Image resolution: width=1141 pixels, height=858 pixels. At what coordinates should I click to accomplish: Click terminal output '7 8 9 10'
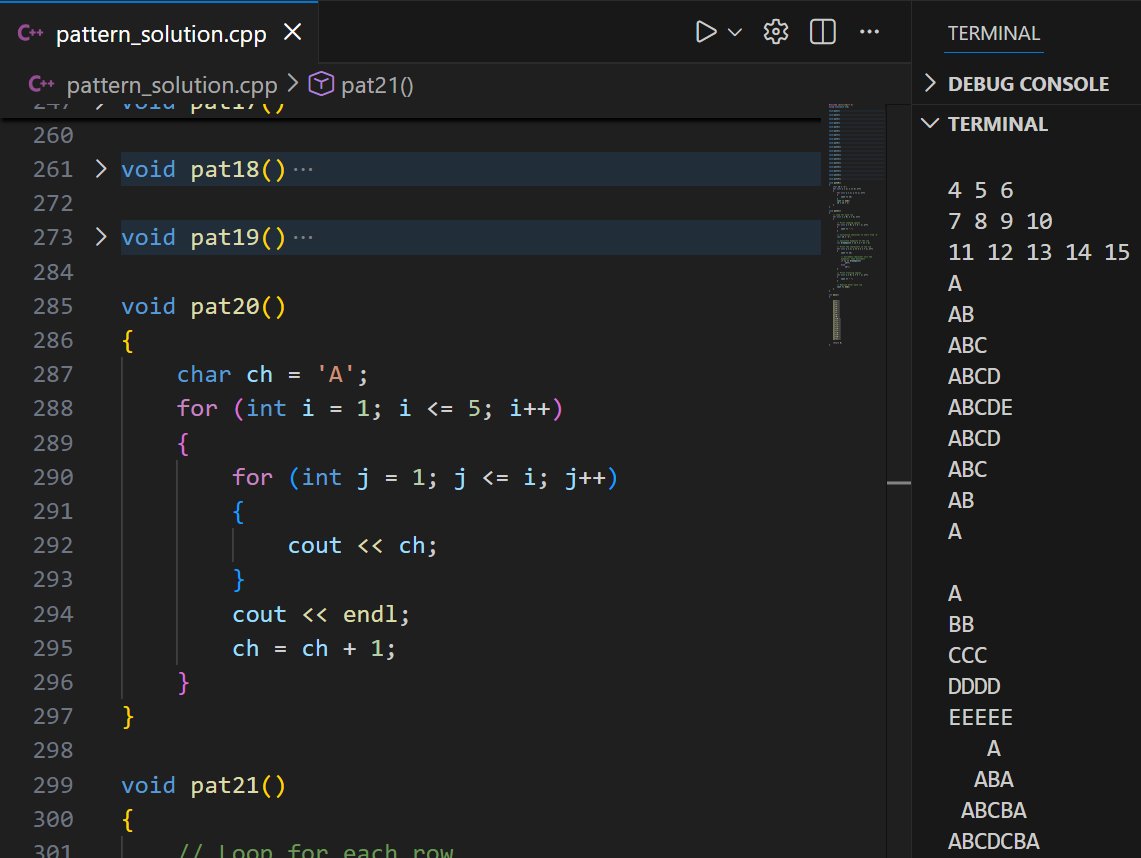(1000, 221)
